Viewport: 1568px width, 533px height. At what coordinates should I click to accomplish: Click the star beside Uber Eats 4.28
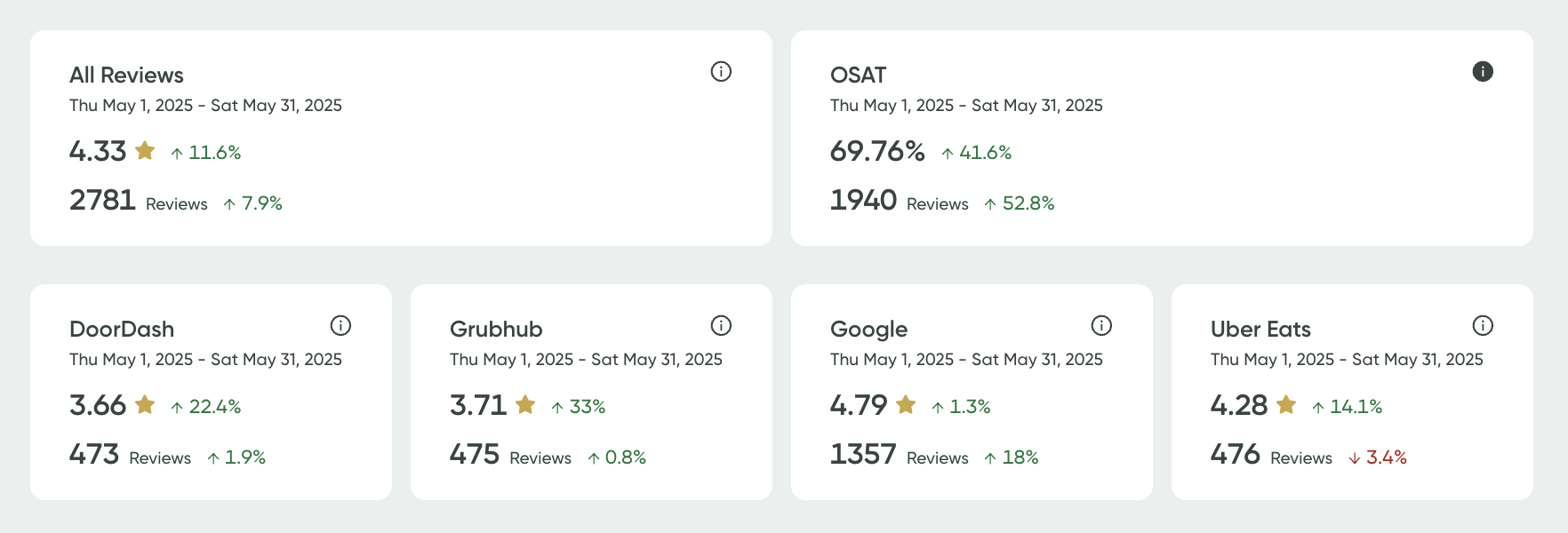tap(1286, 405)
